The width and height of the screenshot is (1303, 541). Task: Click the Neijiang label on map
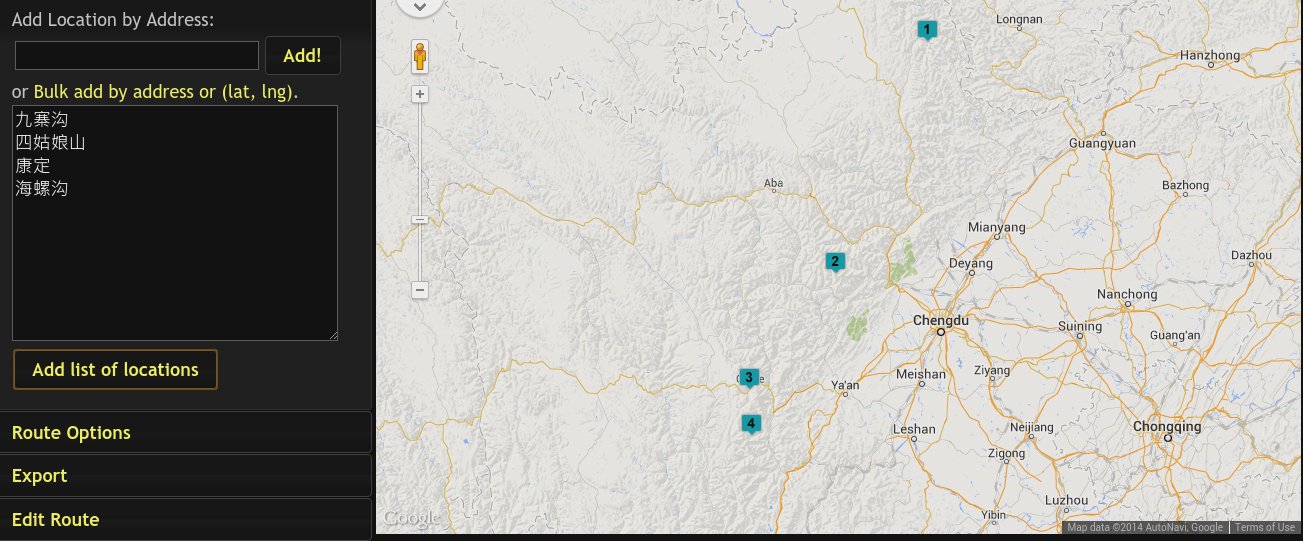click(1033, 428)
